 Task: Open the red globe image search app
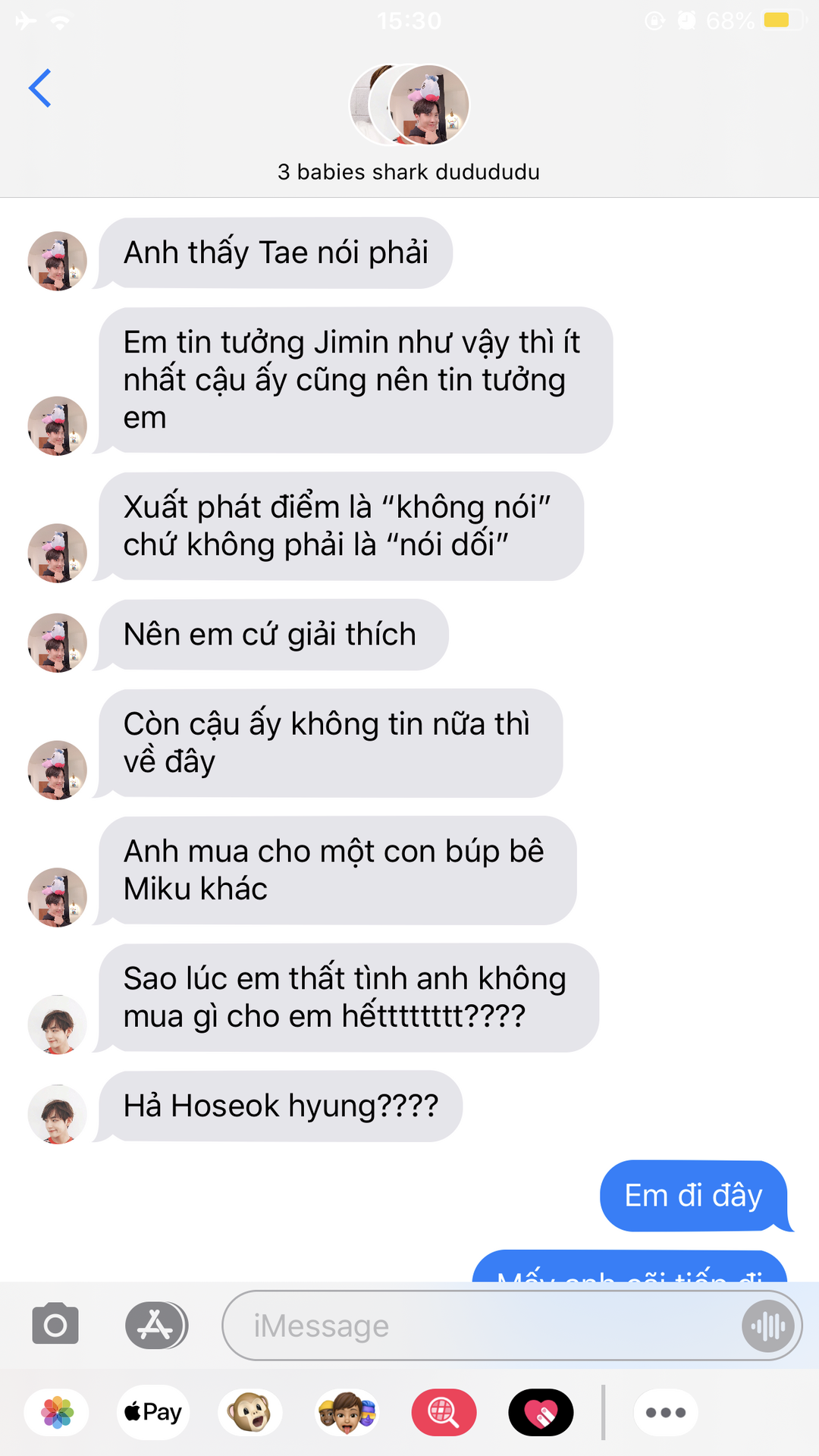(444, 1413)
